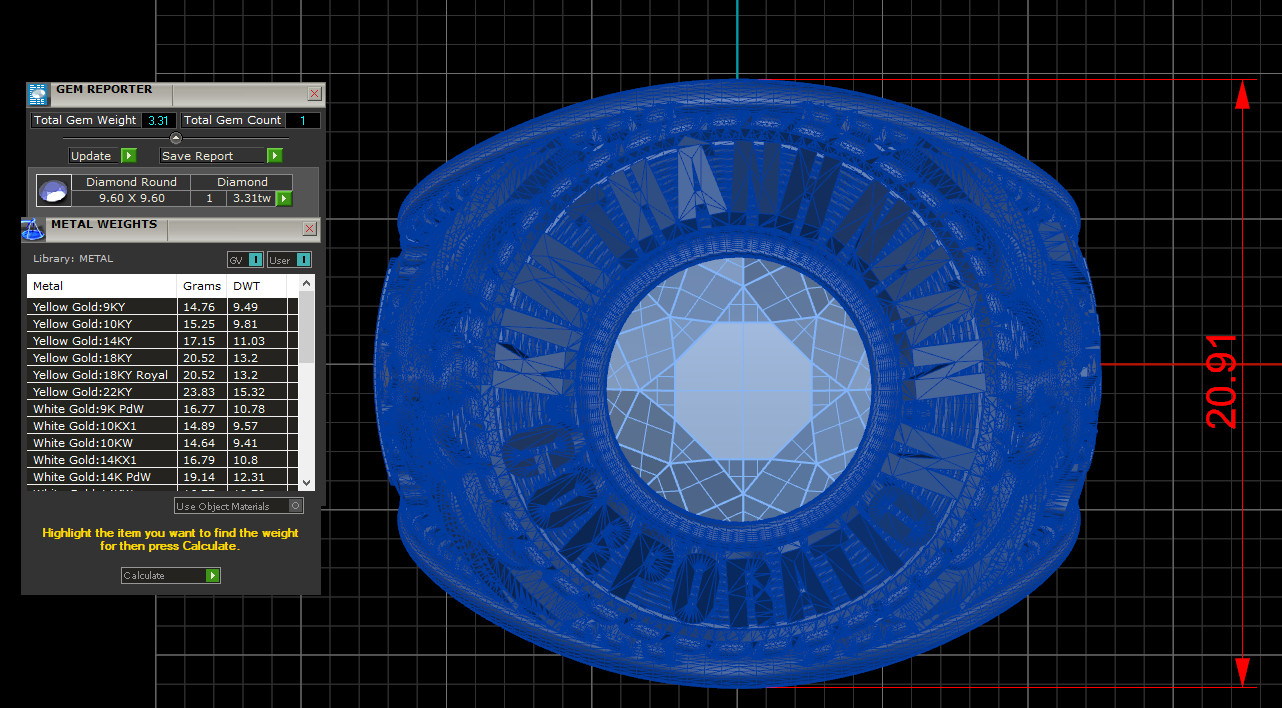Click the Metal Weights scale icon
1282x708 pixels.
click(x=33, y=229)
